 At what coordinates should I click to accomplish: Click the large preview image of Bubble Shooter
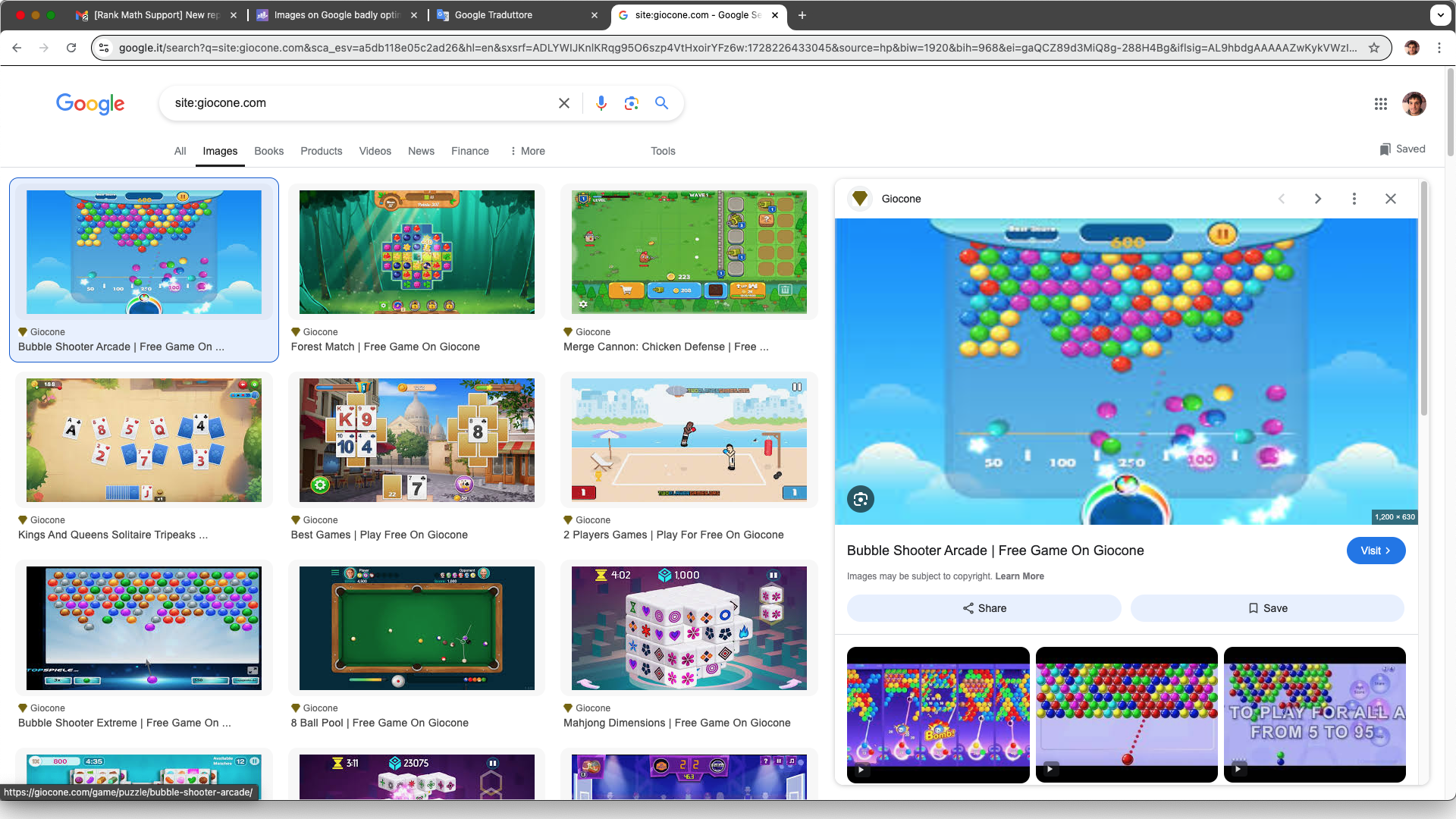[1126, 372]
